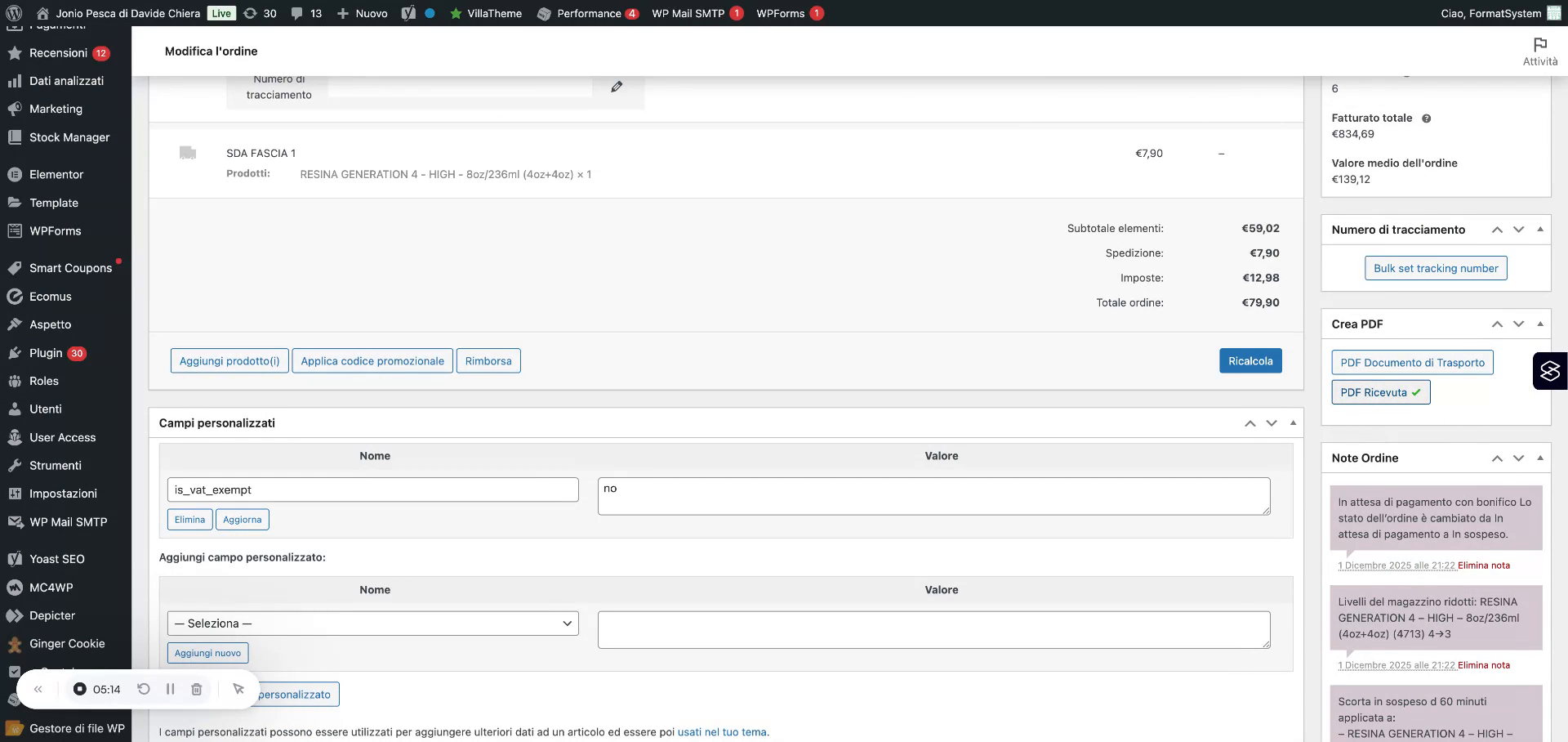Image resolution: width=1568 pixels, height=742 pixels.
Task: Collapse the Crea PDF panel
Action: [x=1542, y=324]
